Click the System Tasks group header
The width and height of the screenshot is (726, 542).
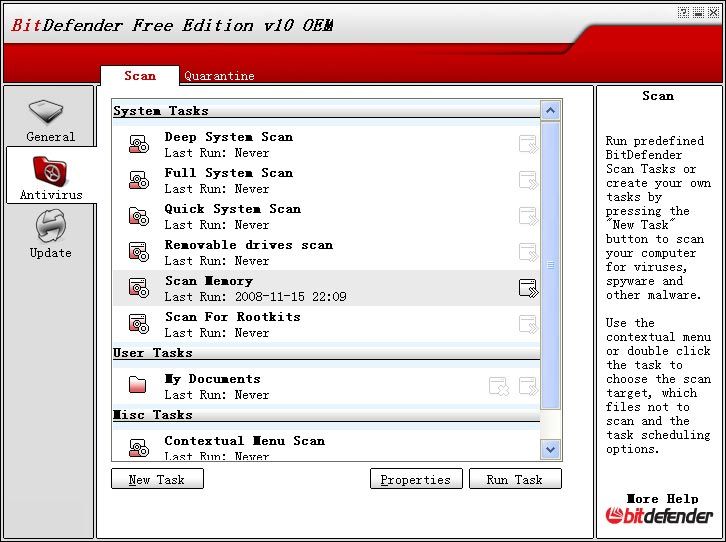click(326, 111)
